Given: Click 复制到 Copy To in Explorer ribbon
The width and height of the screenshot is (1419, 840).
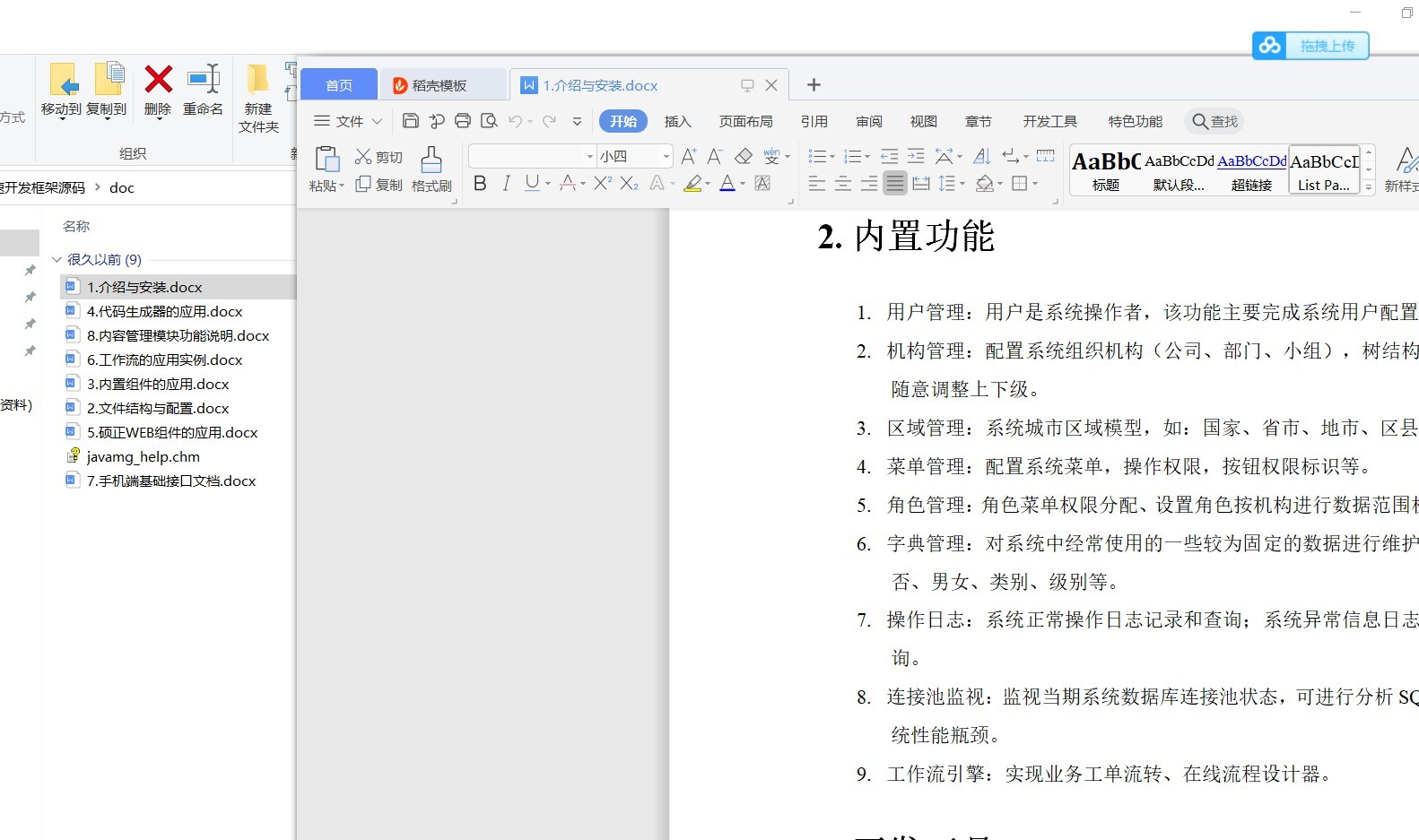Looking at the screenshot, I should coord(107,90).
